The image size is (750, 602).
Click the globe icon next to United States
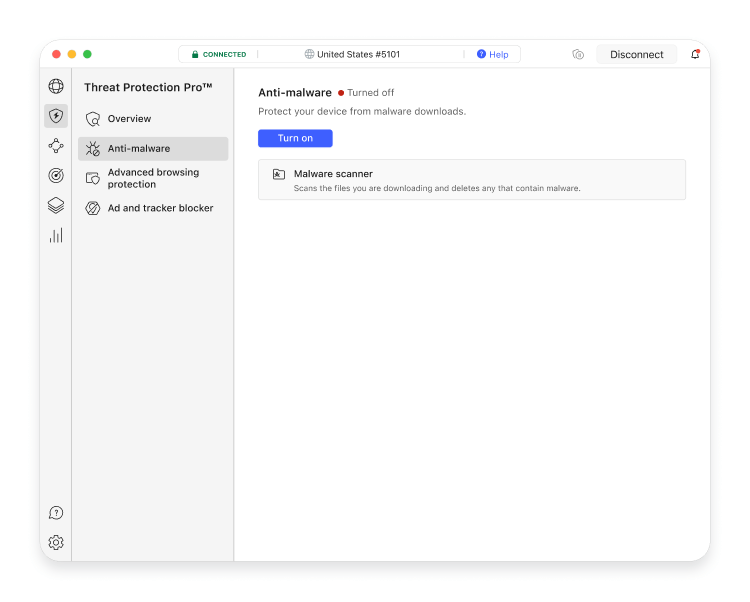(x=309, y=54)
